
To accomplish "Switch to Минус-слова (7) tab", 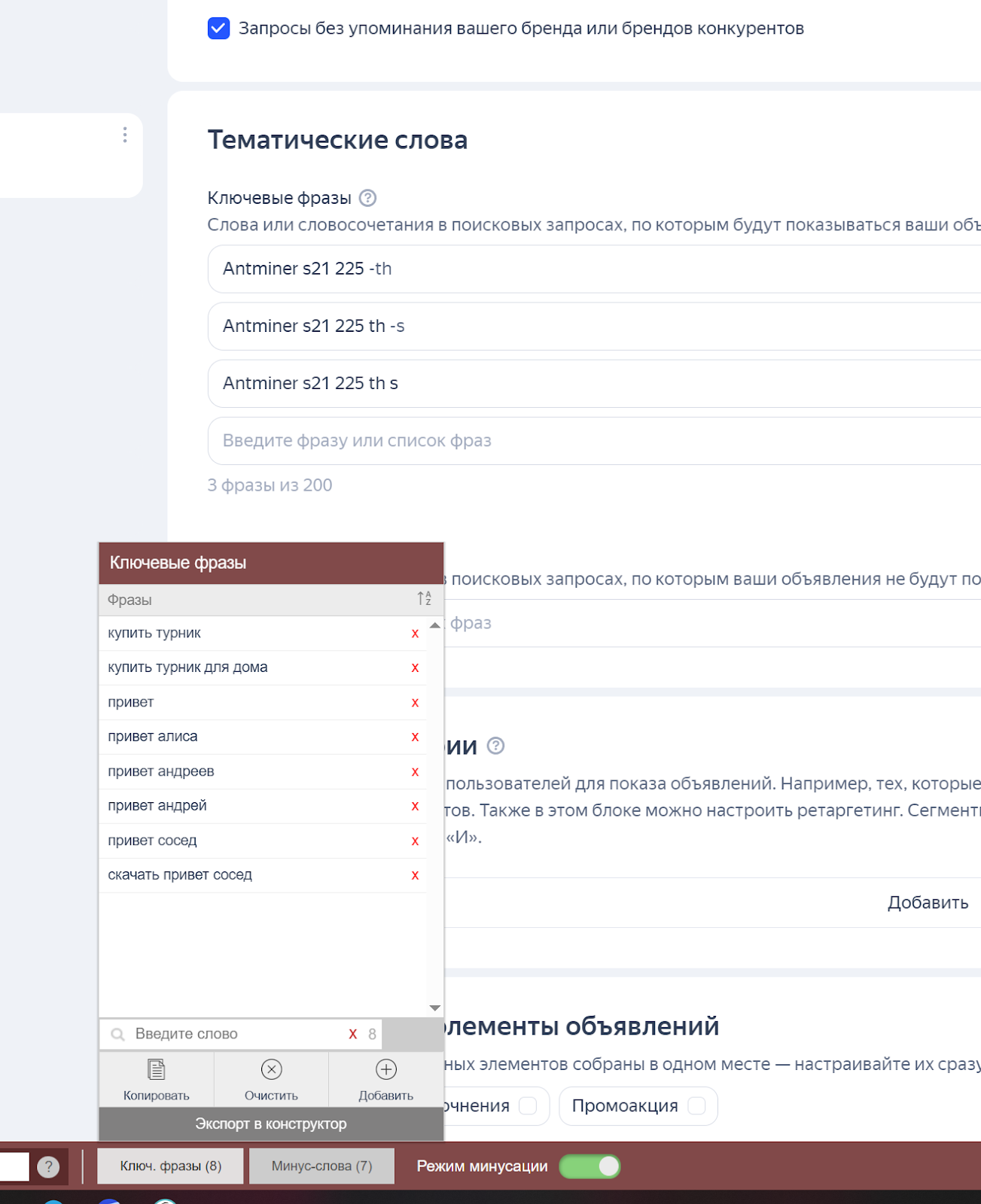I will coord(321,1166).
